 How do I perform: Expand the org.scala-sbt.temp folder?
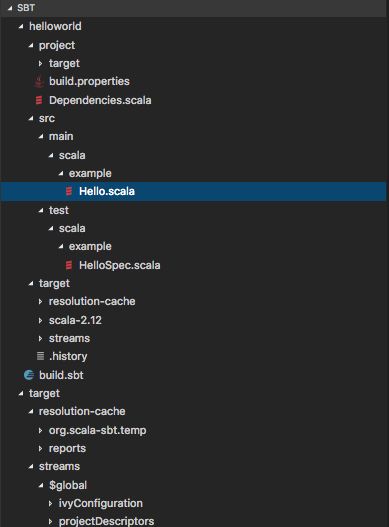41,431
